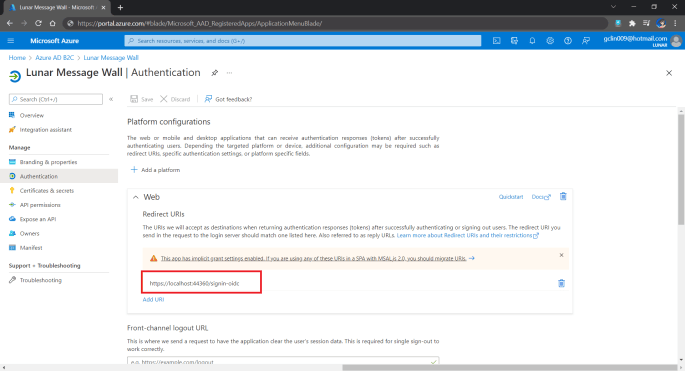This screenshot has width=685, height=371.
Task: Open the help question mark icon
Action: coord(567,41)
